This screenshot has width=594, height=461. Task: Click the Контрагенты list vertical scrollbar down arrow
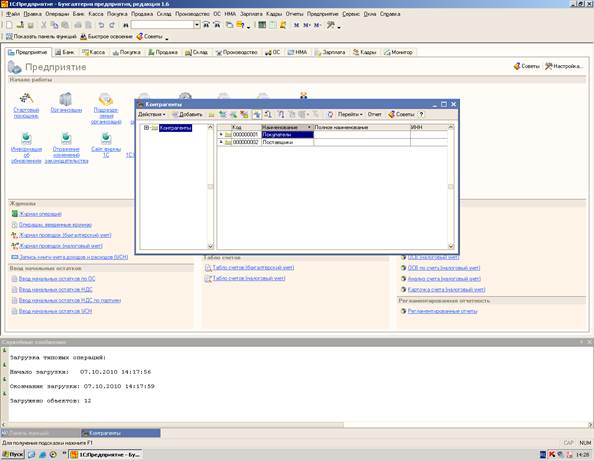coord(451,246)
